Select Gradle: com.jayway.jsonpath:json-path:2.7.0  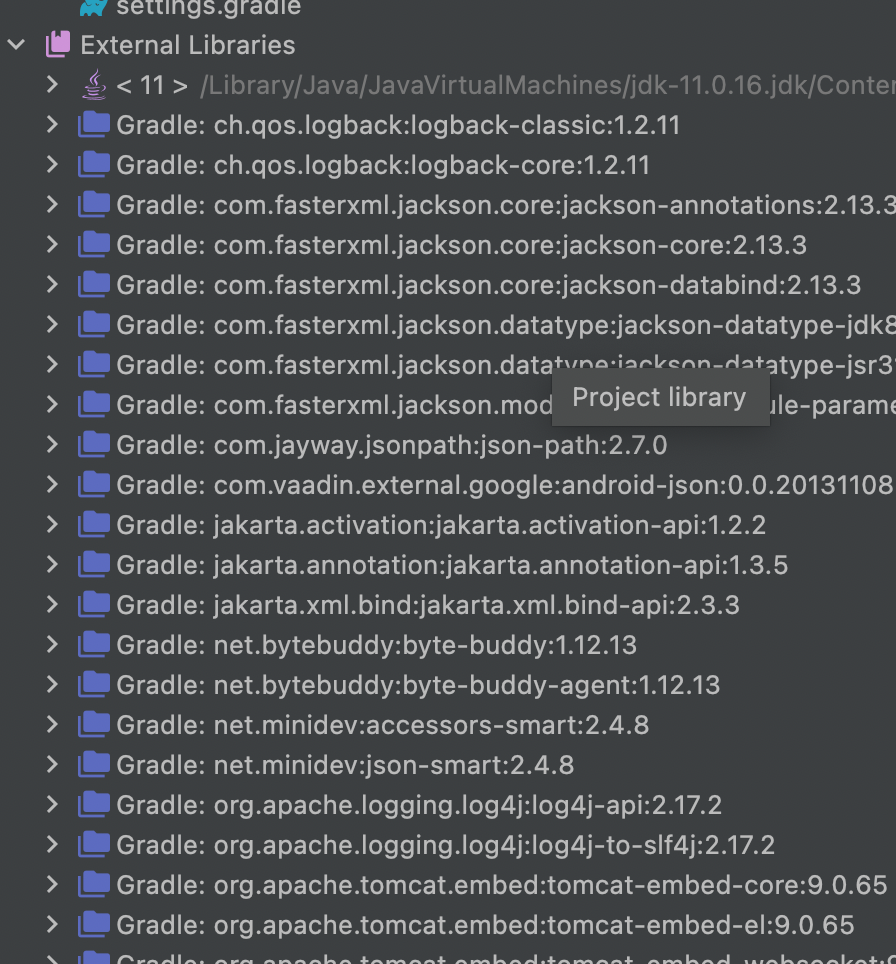tap(392, 445)
